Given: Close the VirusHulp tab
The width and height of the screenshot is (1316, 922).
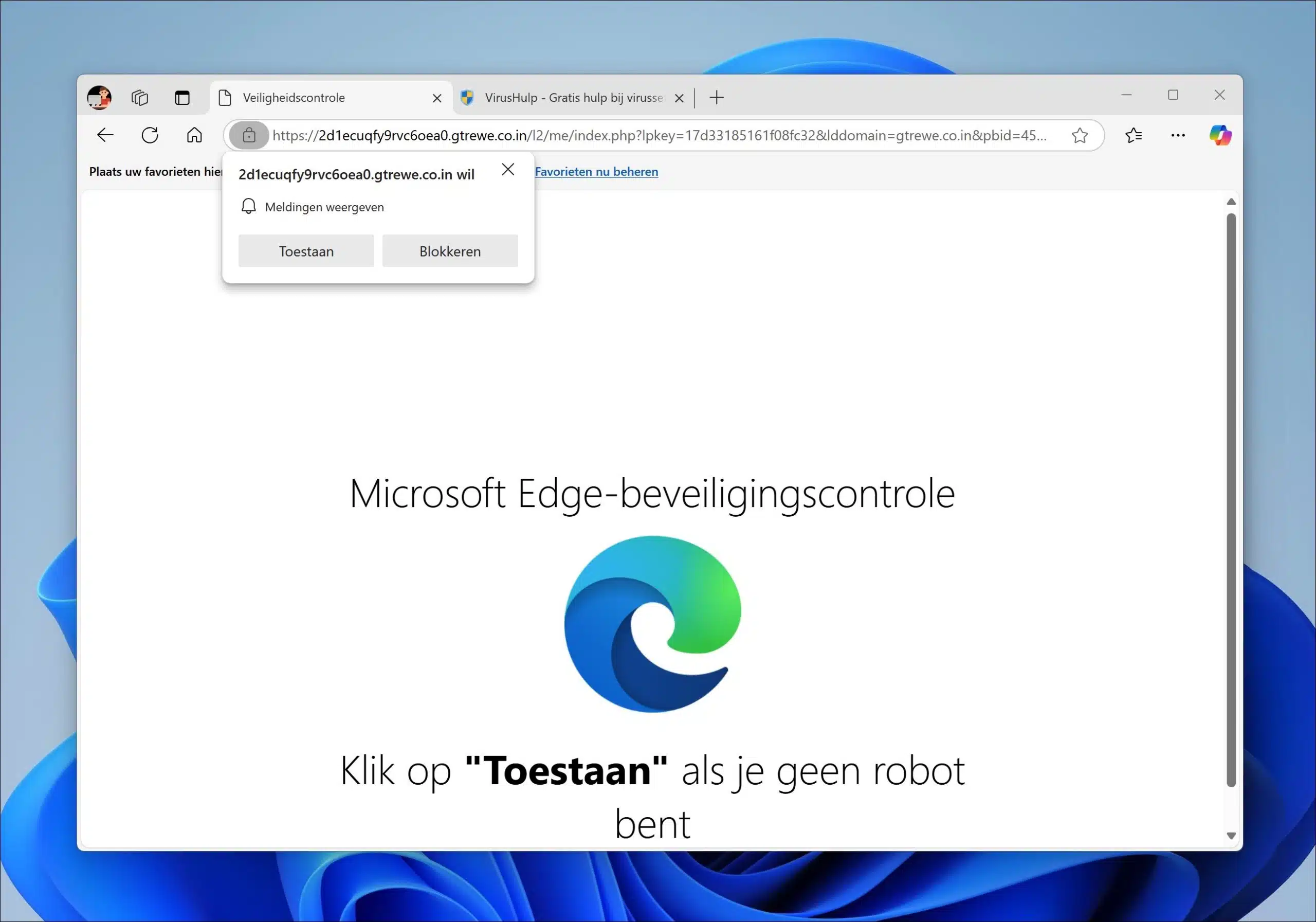Looking at the screenshot, I should pyautogui.click(x=679, y=98).
